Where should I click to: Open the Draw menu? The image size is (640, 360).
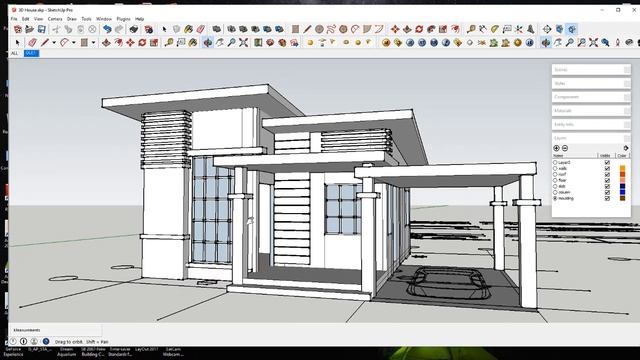72,19
